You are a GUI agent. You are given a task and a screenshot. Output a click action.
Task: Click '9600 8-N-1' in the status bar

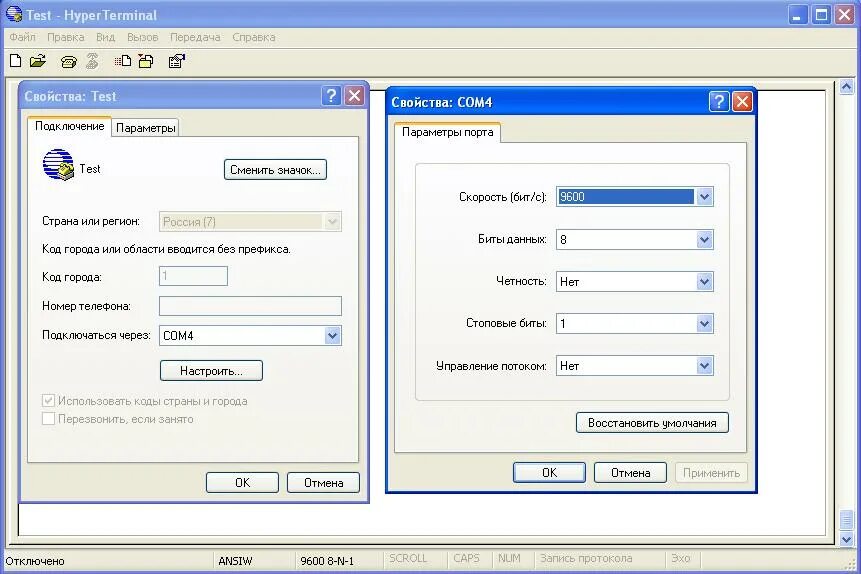click(x=327, y=561)
